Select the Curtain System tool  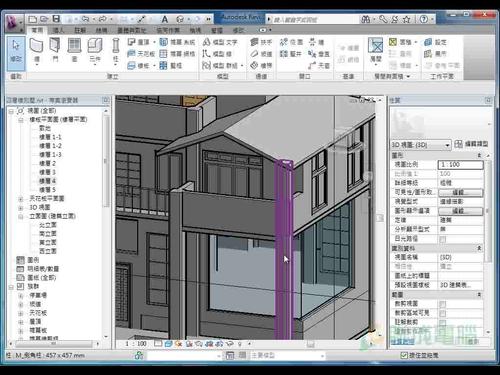[177, 42]
